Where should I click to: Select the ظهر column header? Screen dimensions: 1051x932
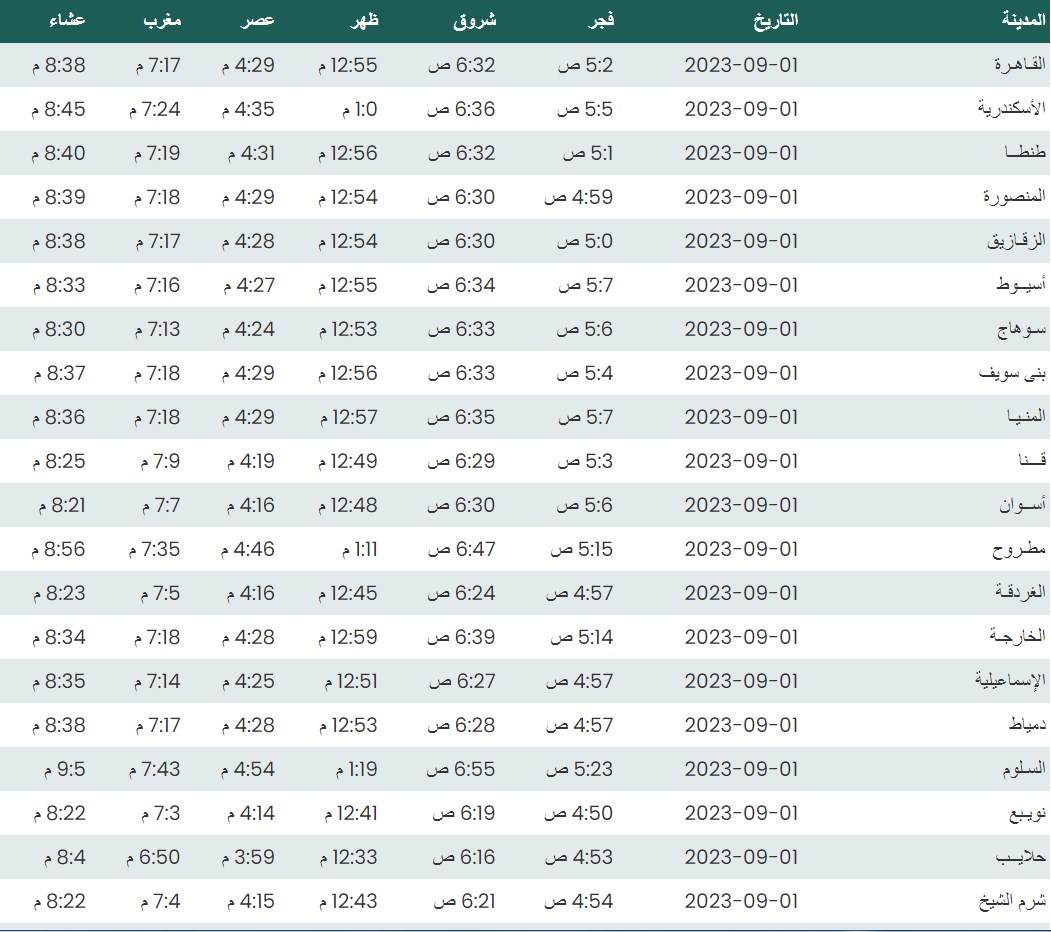coord(362,19)
